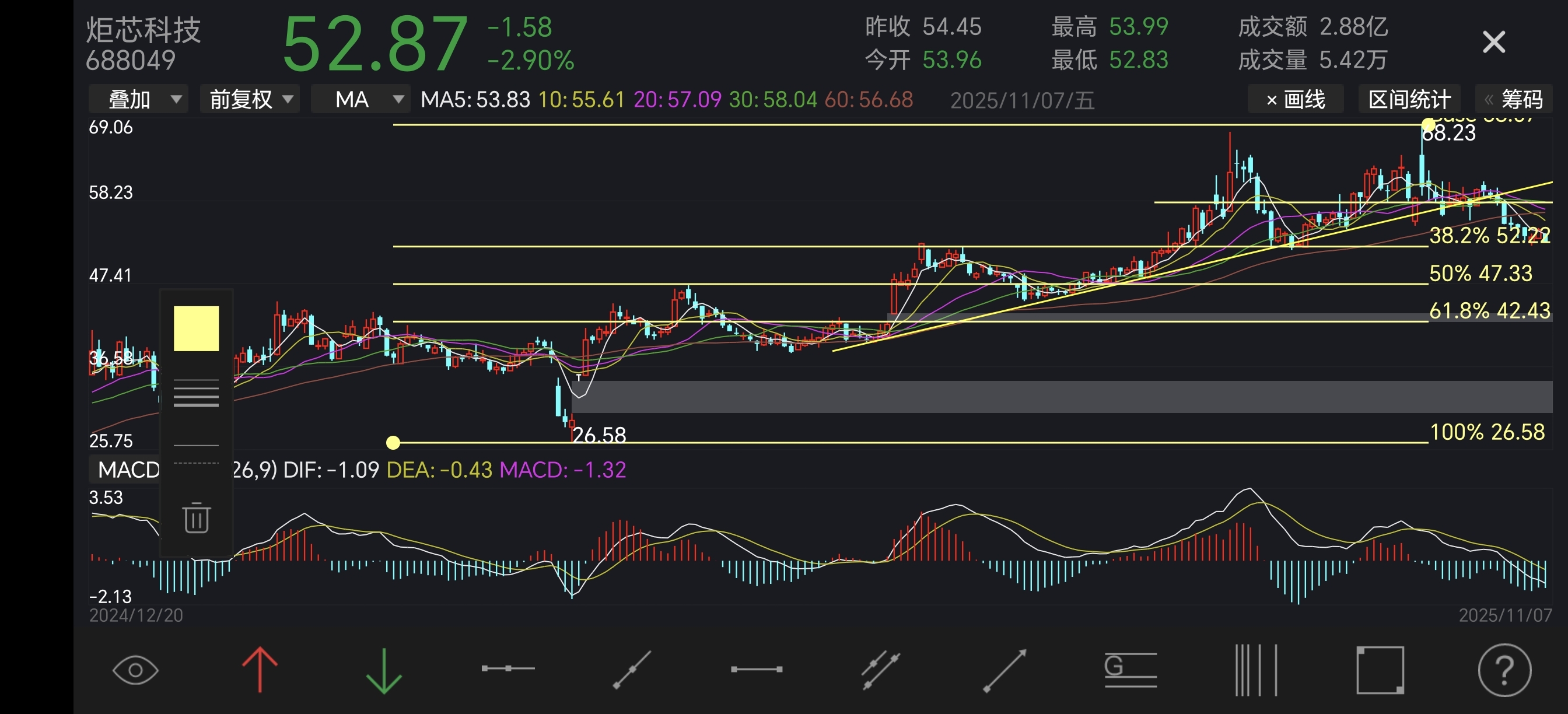Expand the 叠加 overlay dropdown

(x=138, y=99)
